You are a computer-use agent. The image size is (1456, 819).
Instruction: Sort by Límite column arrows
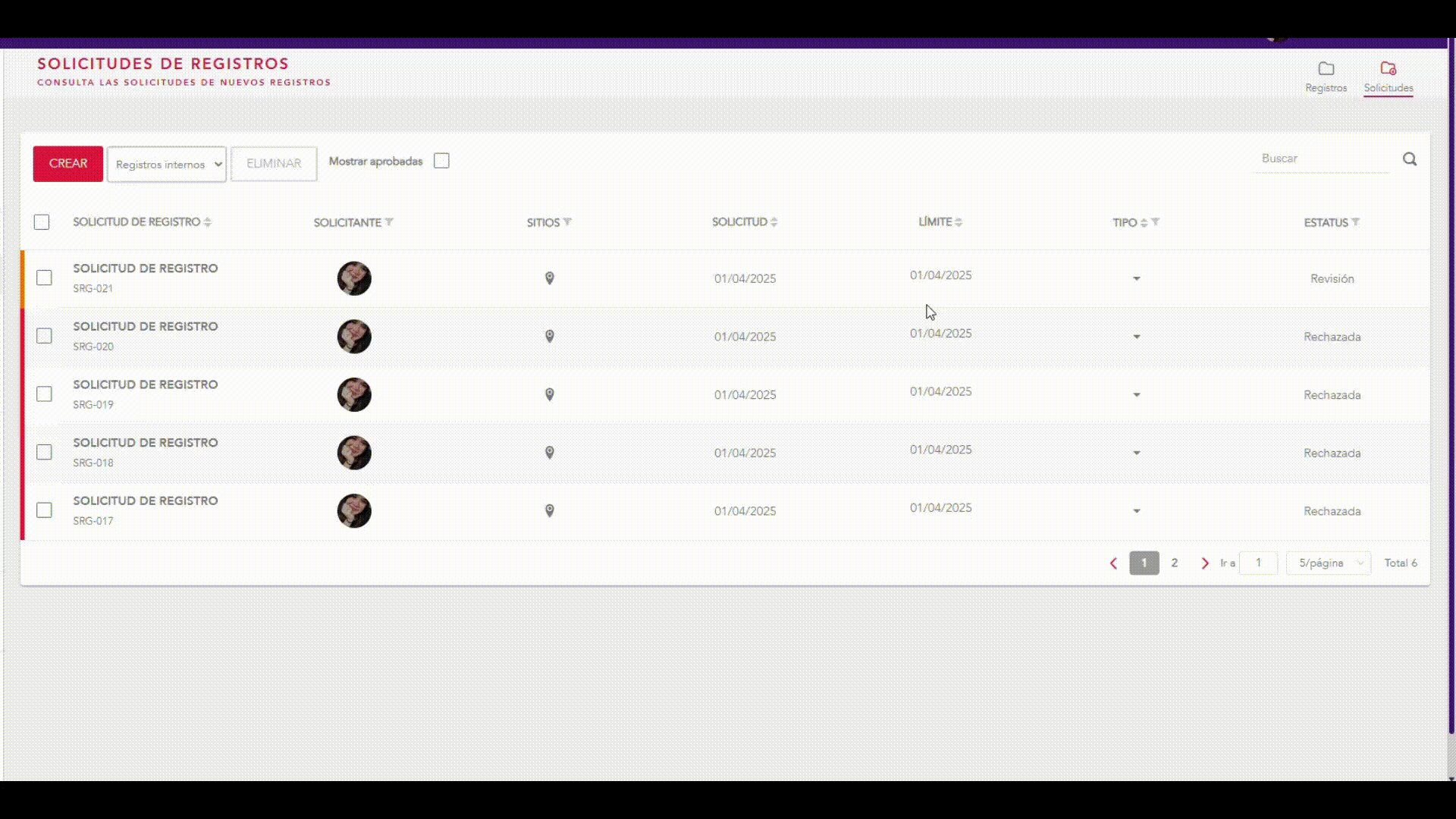tap(959, 222)
